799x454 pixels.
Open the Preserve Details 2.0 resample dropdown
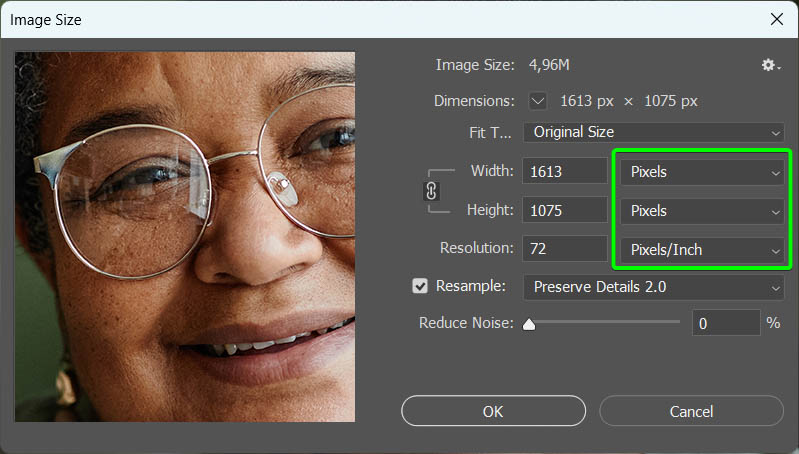[654, 287]
